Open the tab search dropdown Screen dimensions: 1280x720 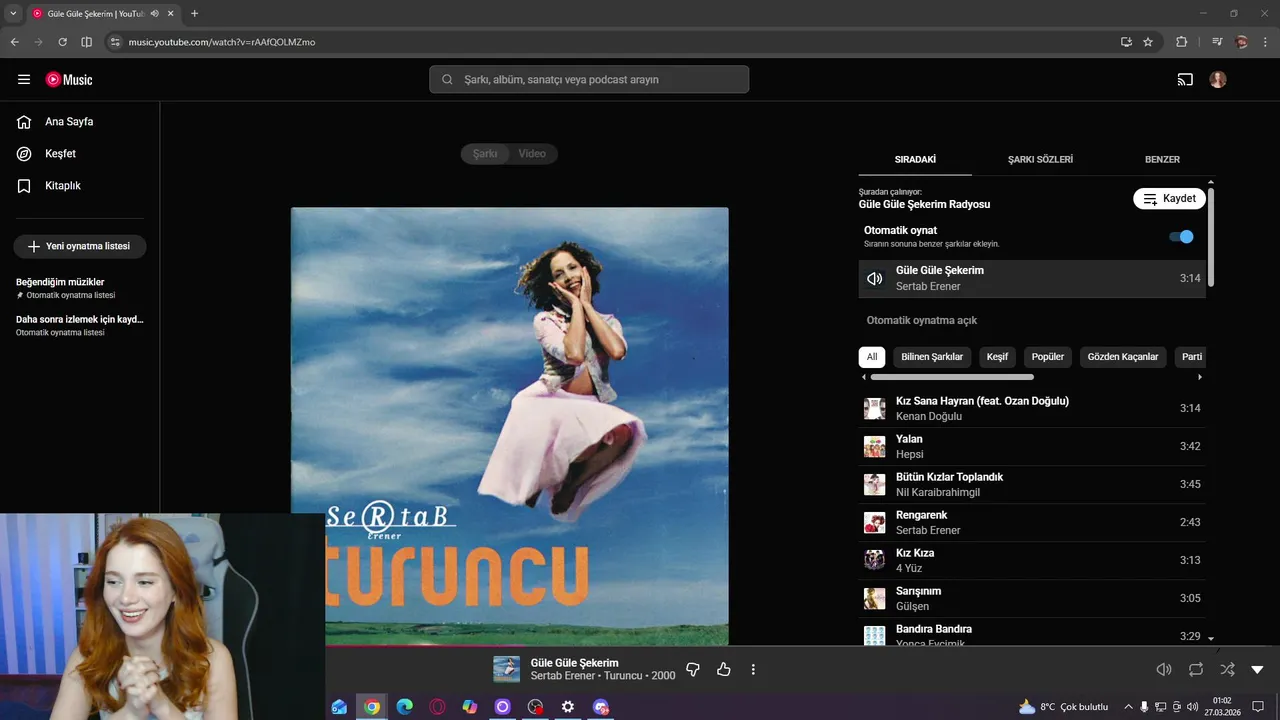click(13, 13)
